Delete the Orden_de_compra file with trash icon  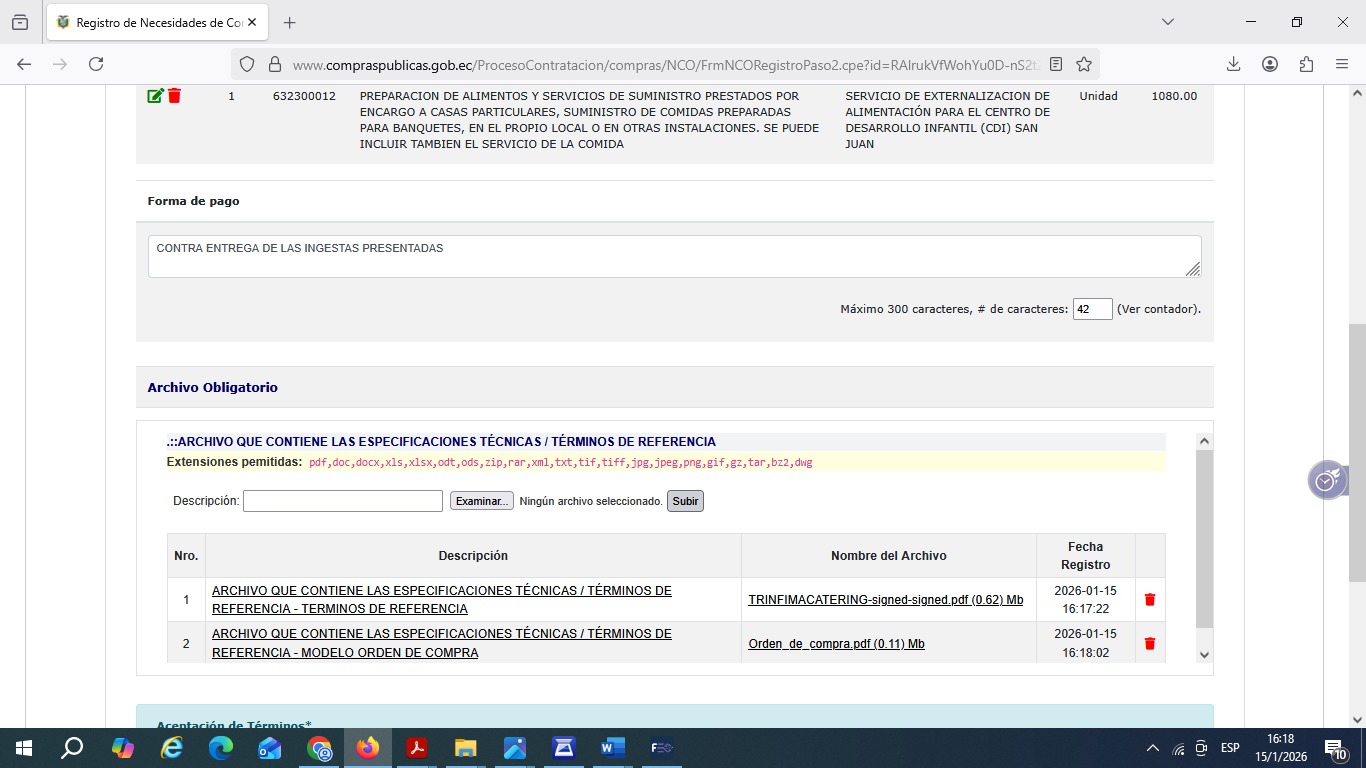point(1149,644)
